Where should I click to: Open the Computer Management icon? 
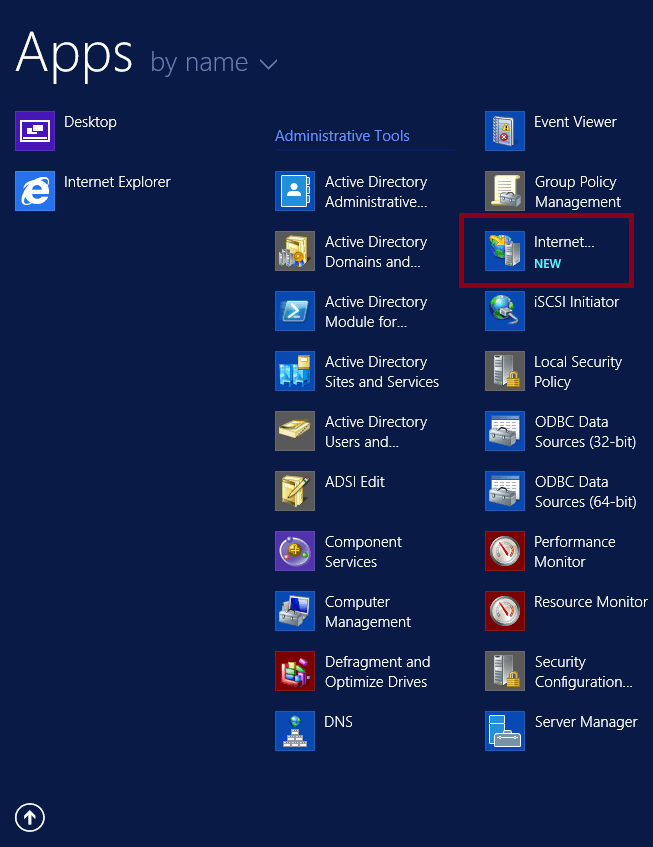(295, 610)
